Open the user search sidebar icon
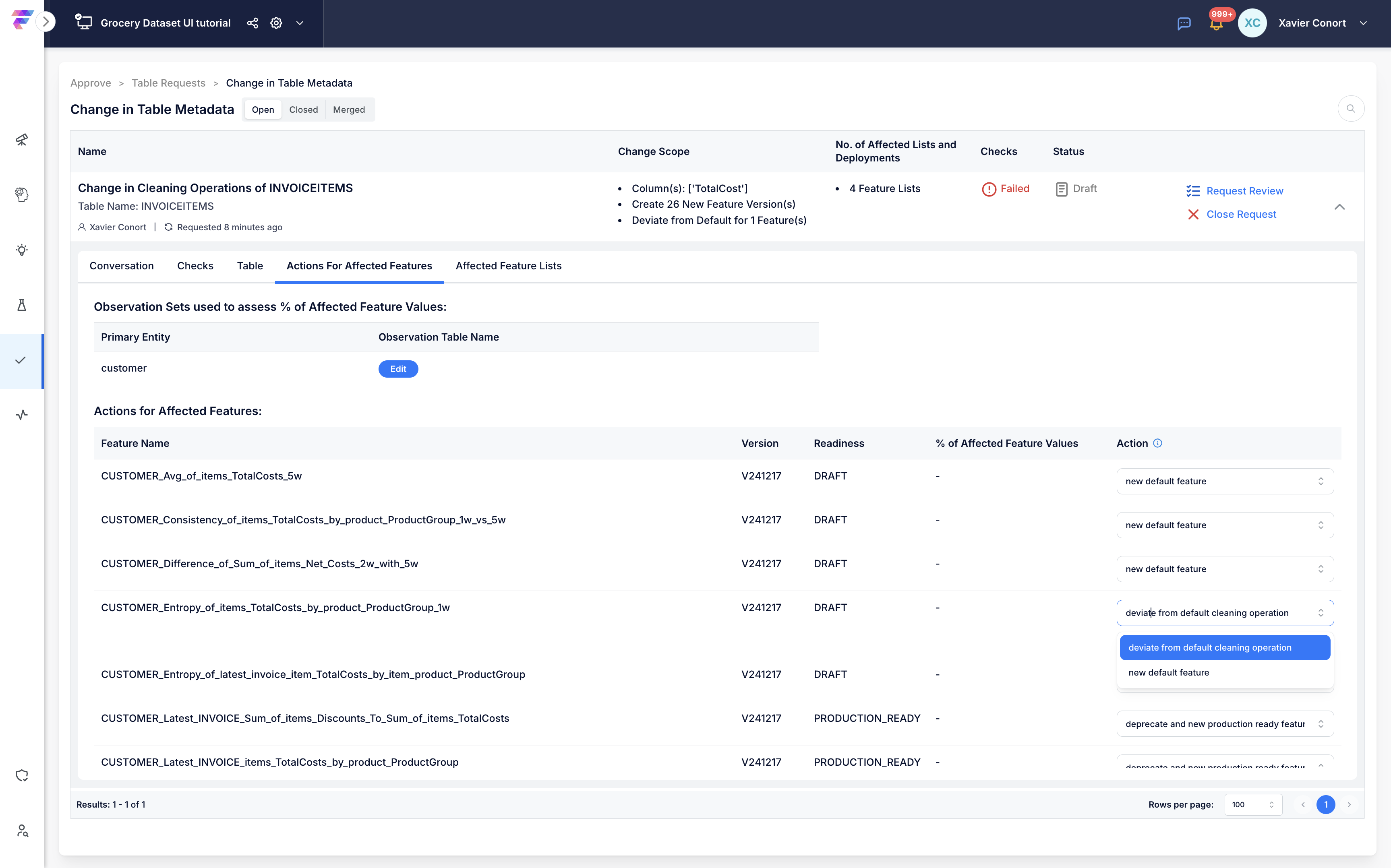 22,831
